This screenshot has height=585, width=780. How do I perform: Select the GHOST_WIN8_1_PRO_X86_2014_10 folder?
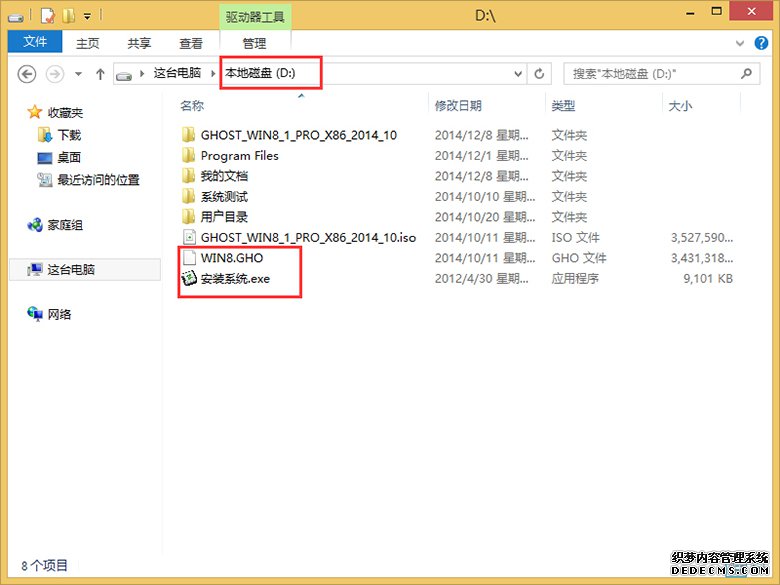pos(298,135)
